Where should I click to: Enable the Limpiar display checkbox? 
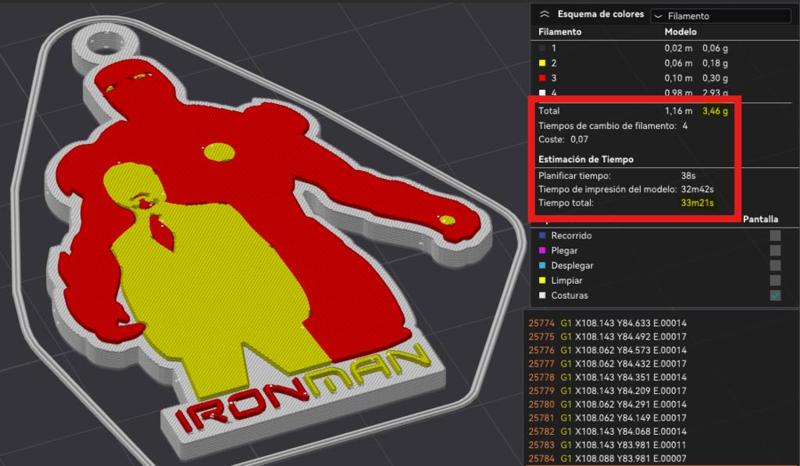(775, 280)
